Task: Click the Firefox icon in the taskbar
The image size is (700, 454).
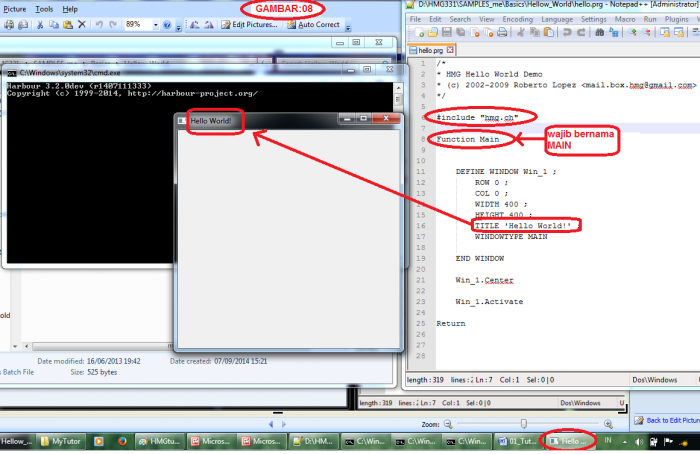Action: (122, 442)
